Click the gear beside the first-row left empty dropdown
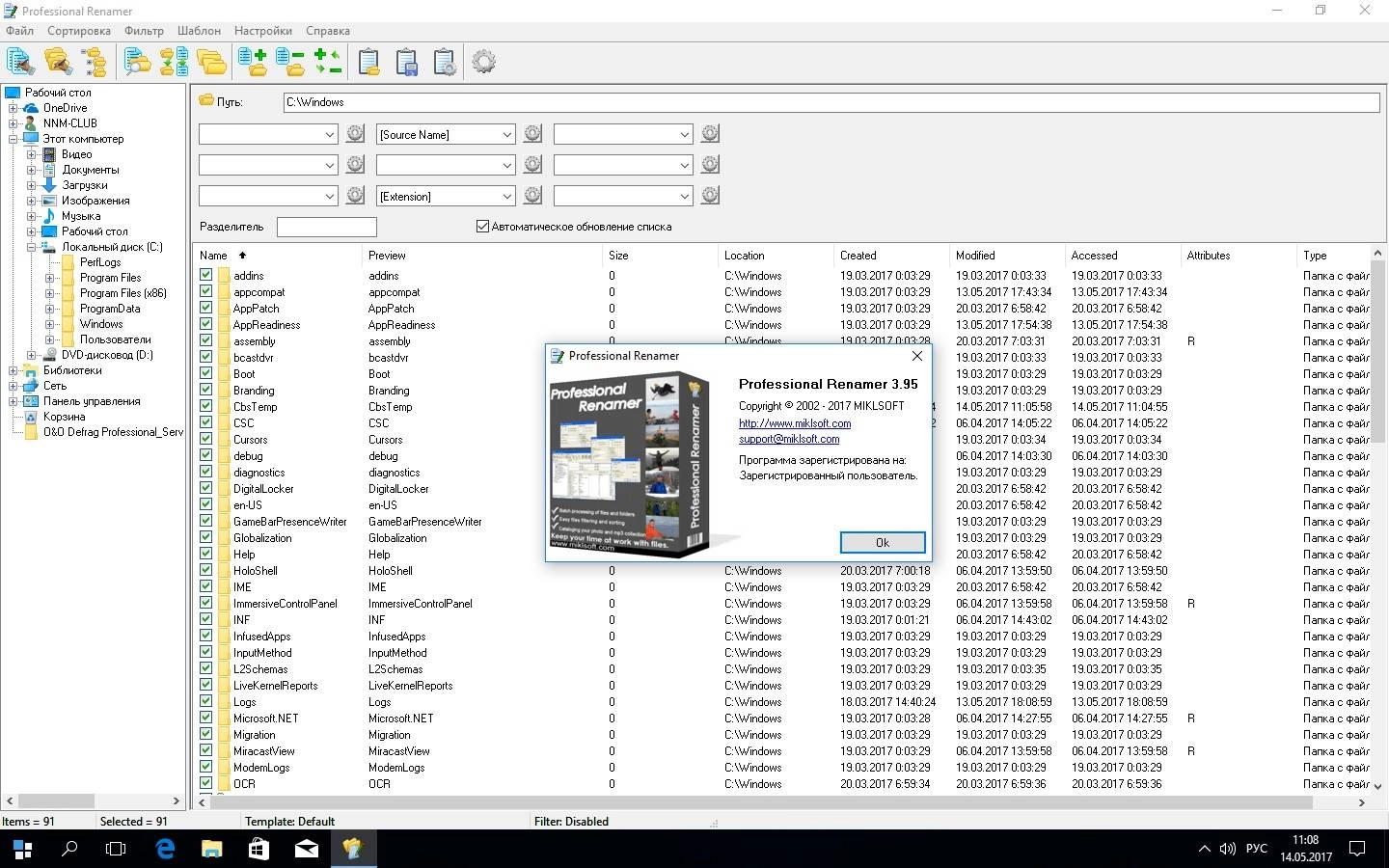This screenshot has width=1389, height=868. tap(355, 134)
